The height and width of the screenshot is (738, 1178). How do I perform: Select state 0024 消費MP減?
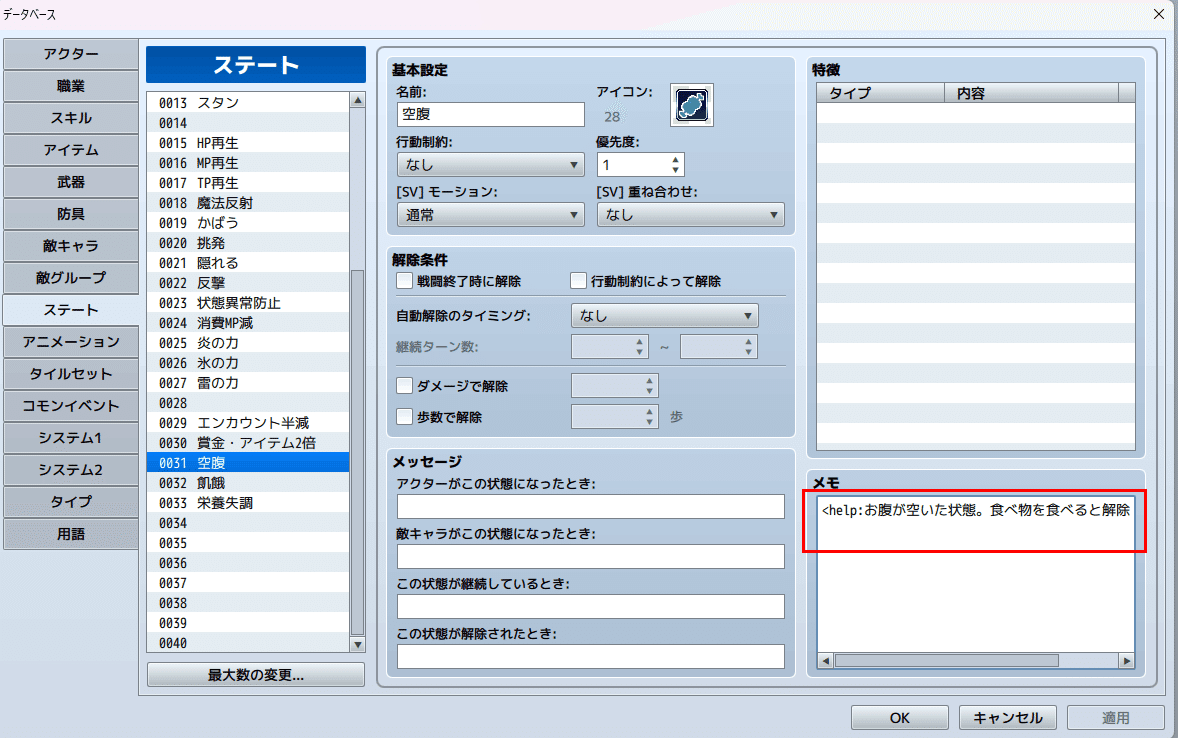248,323
